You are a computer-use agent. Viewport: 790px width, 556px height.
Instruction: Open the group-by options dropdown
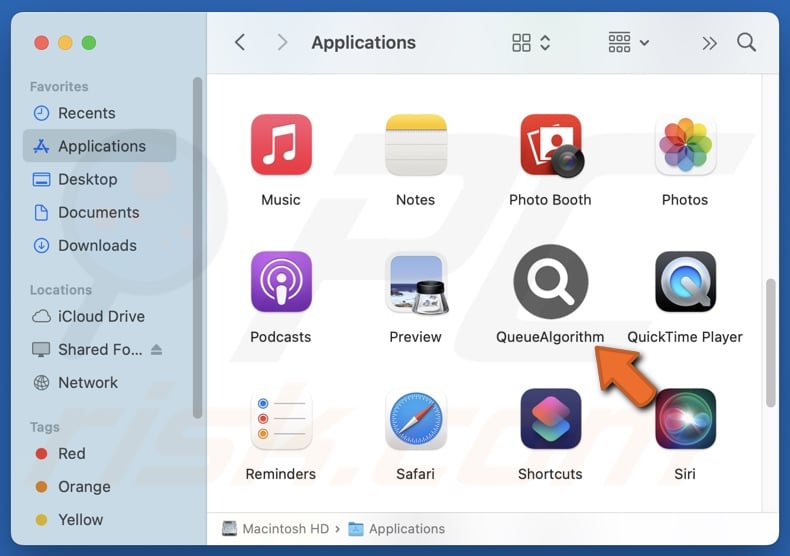[628, 43]
